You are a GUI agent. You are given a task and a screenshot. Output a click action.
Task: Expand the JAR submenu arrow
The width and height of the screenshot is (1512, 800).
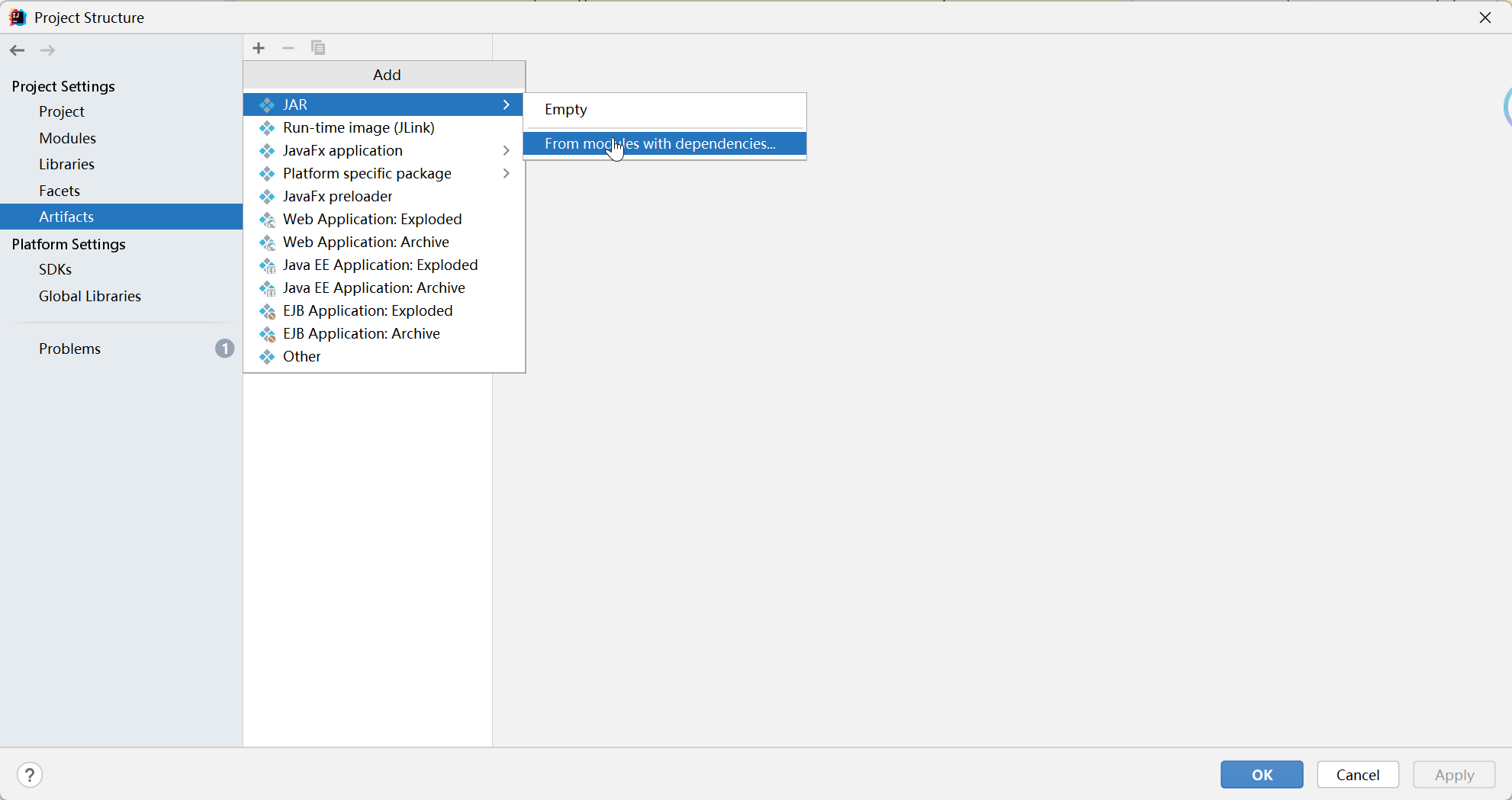[506, 104]
